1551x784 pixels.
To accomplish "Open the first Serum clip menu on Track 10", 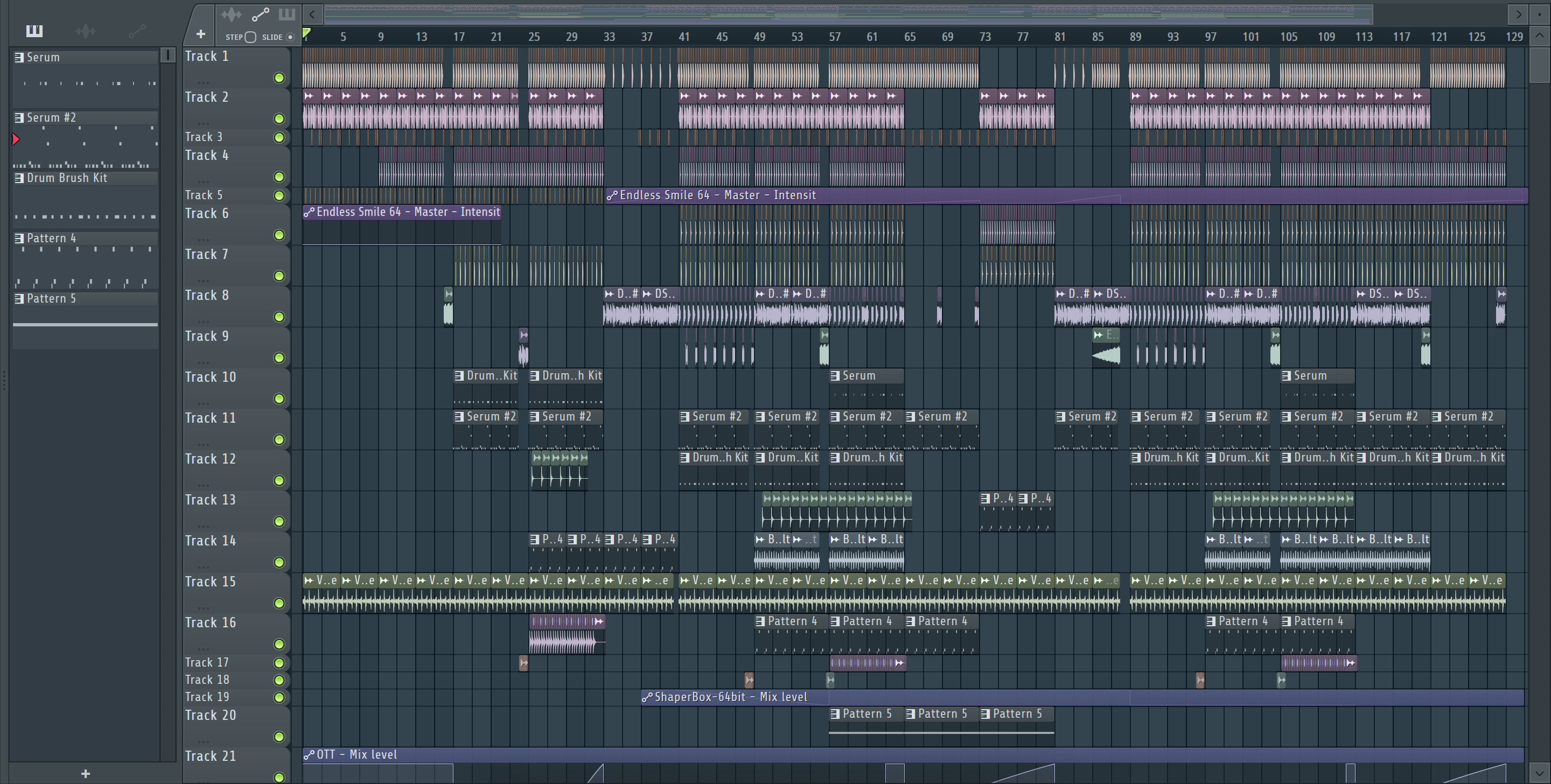I will (x=835, y=376).
